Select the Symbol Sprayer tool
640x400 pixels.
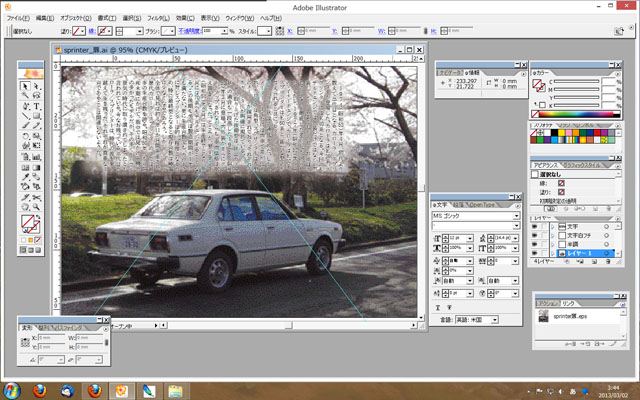point(25,157)
